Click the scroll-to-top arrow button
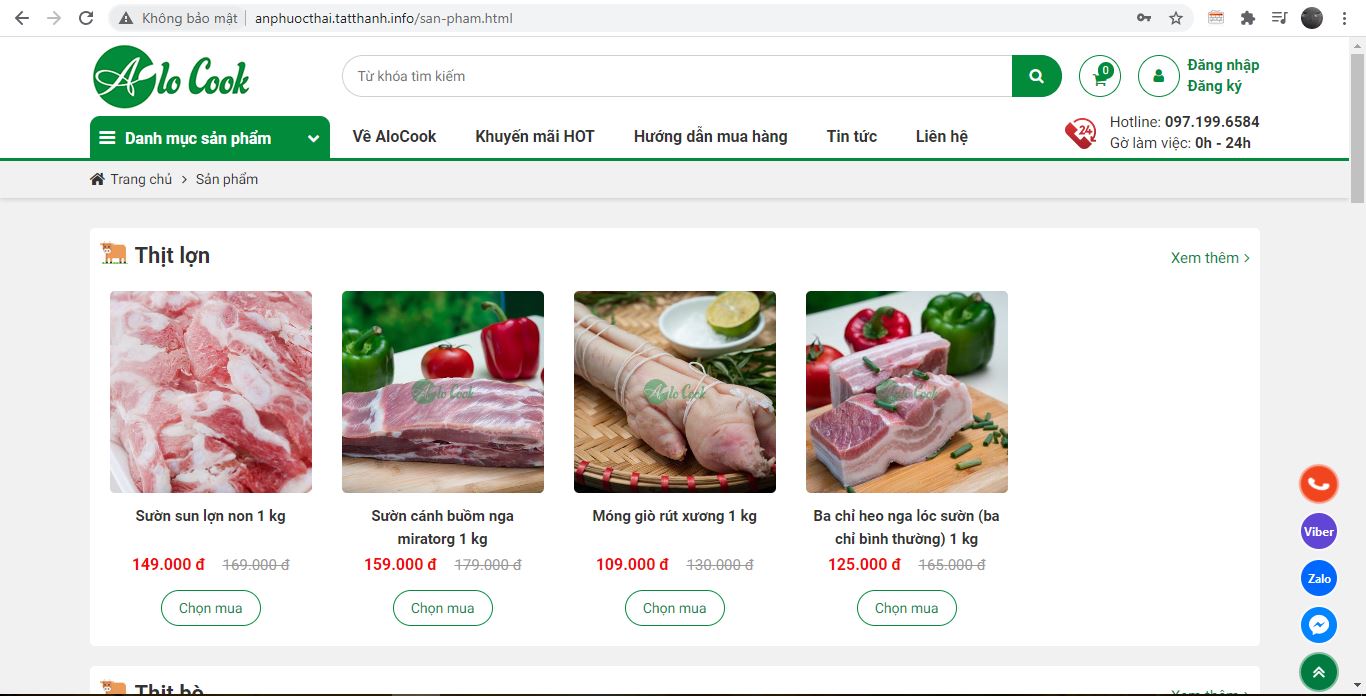Viewport: 1366px width, 696px height. (1318, 672)
